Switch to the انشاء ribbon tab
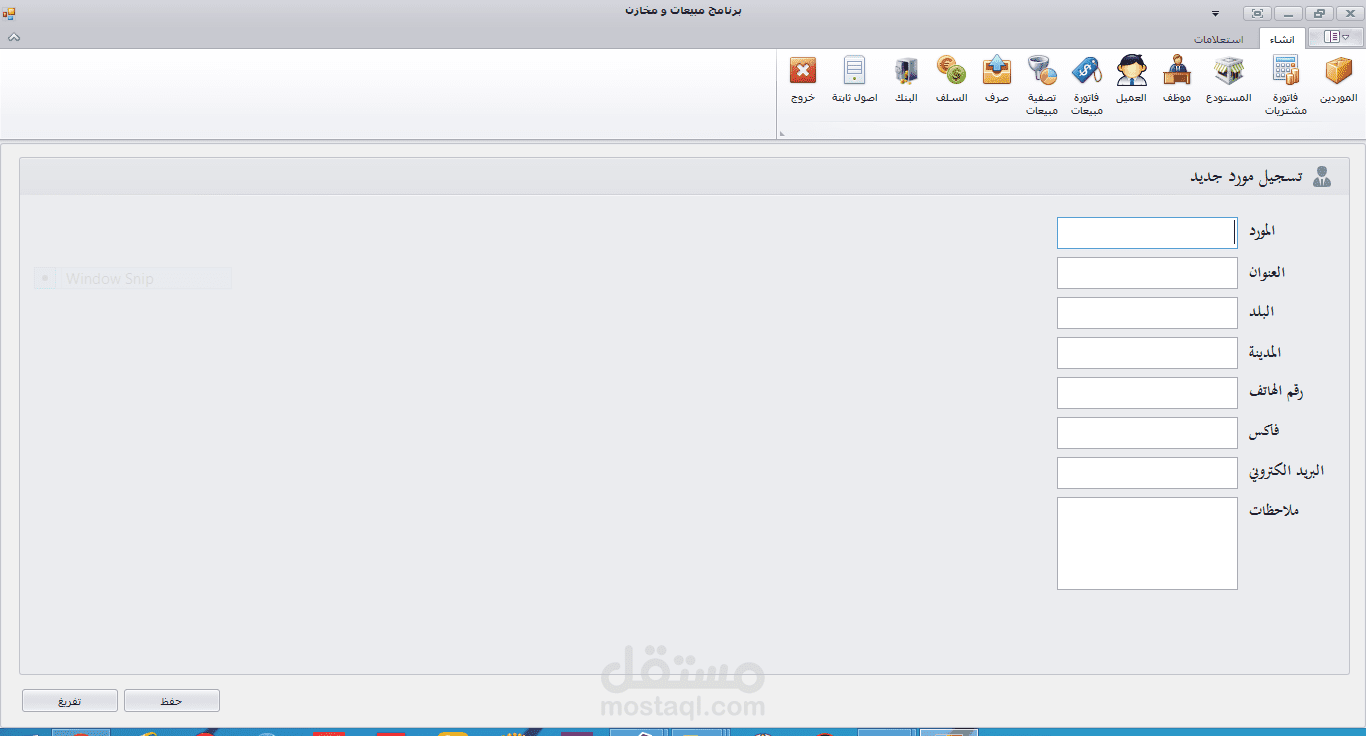 (1282, 39)
